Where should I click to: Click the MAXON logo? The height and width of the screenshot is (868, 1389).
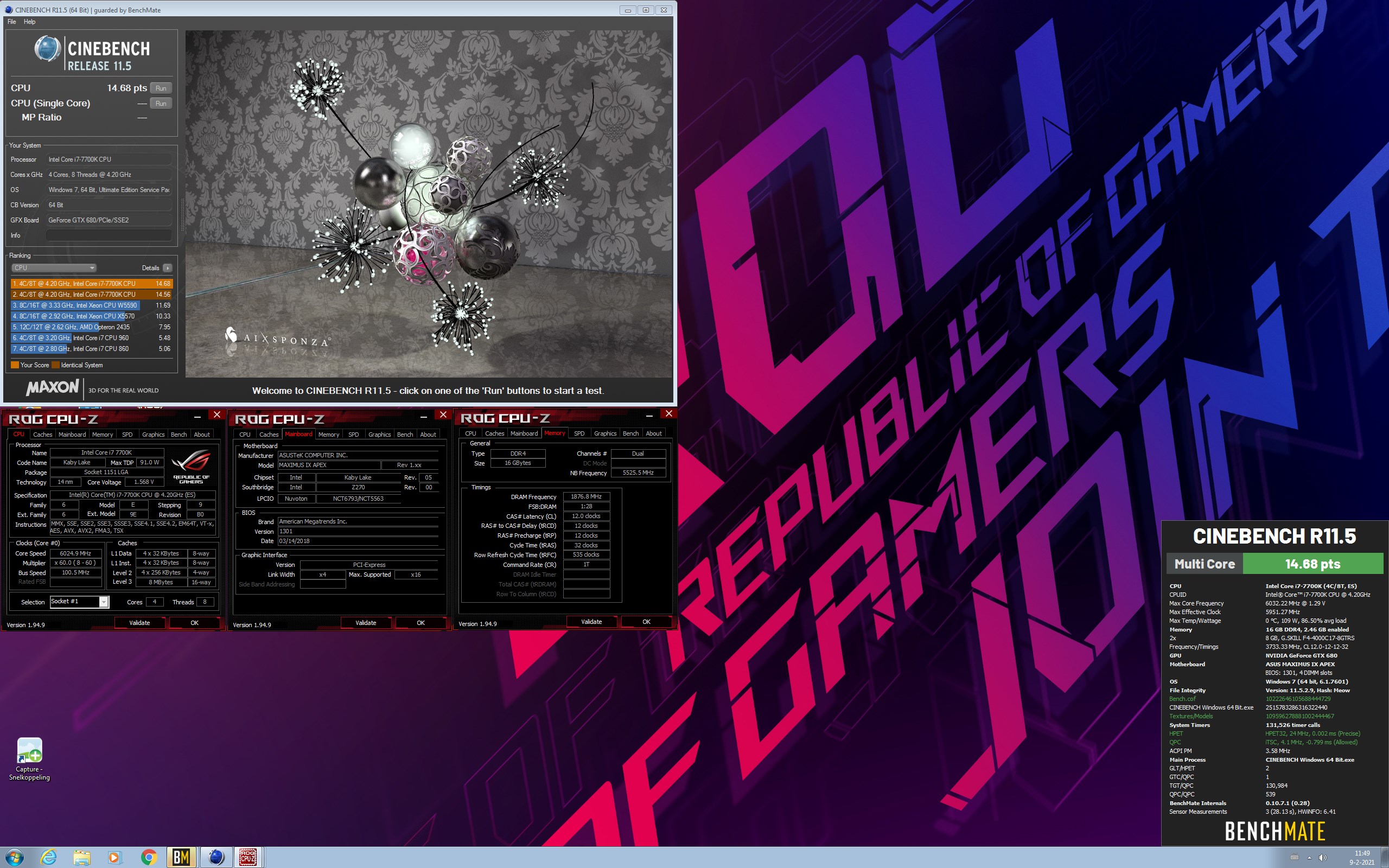coord(52,387)
